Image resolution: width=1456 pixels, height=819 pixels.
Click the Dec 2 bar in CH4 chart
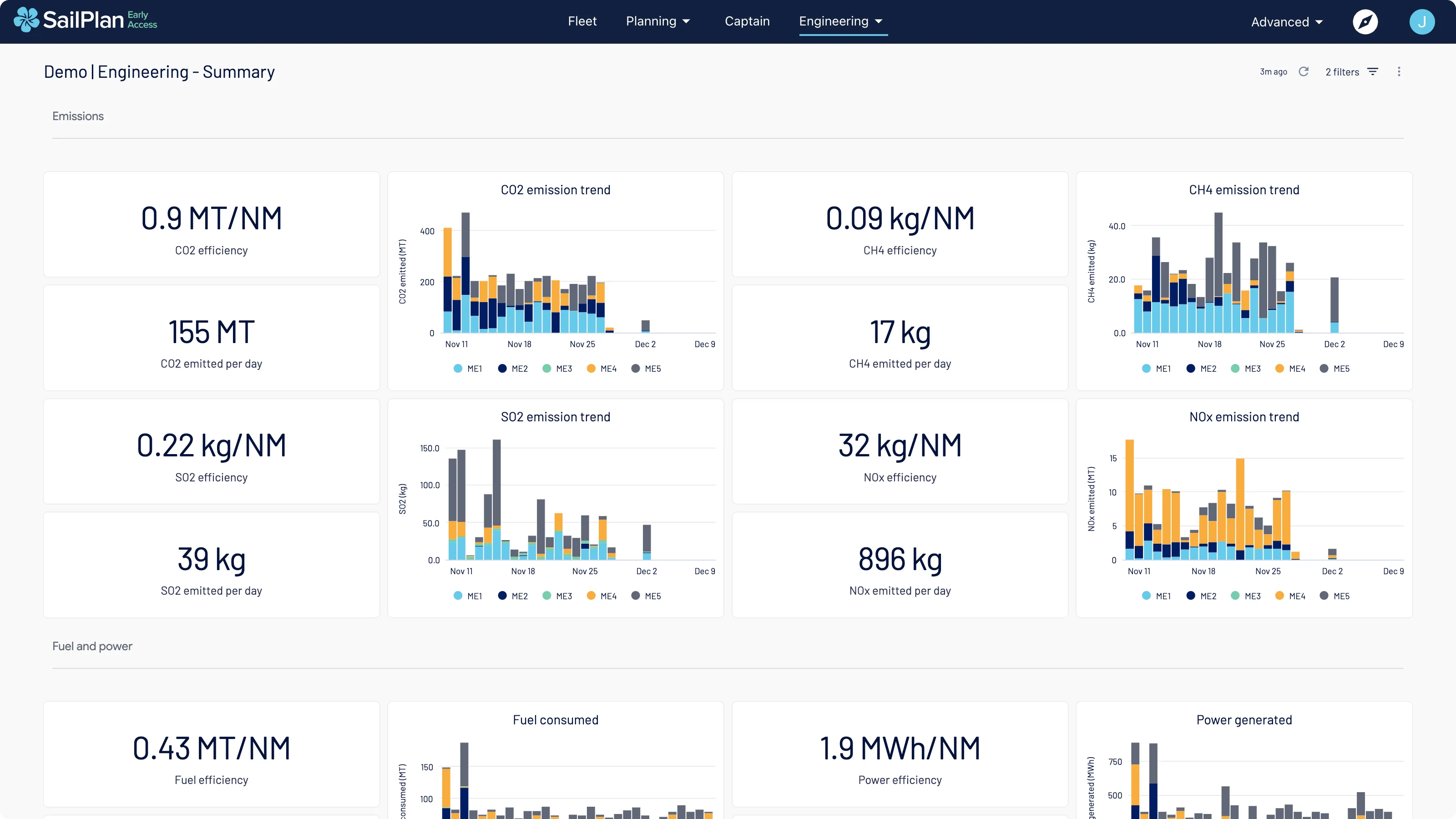pyautogui.click(x=1335, y=305)
